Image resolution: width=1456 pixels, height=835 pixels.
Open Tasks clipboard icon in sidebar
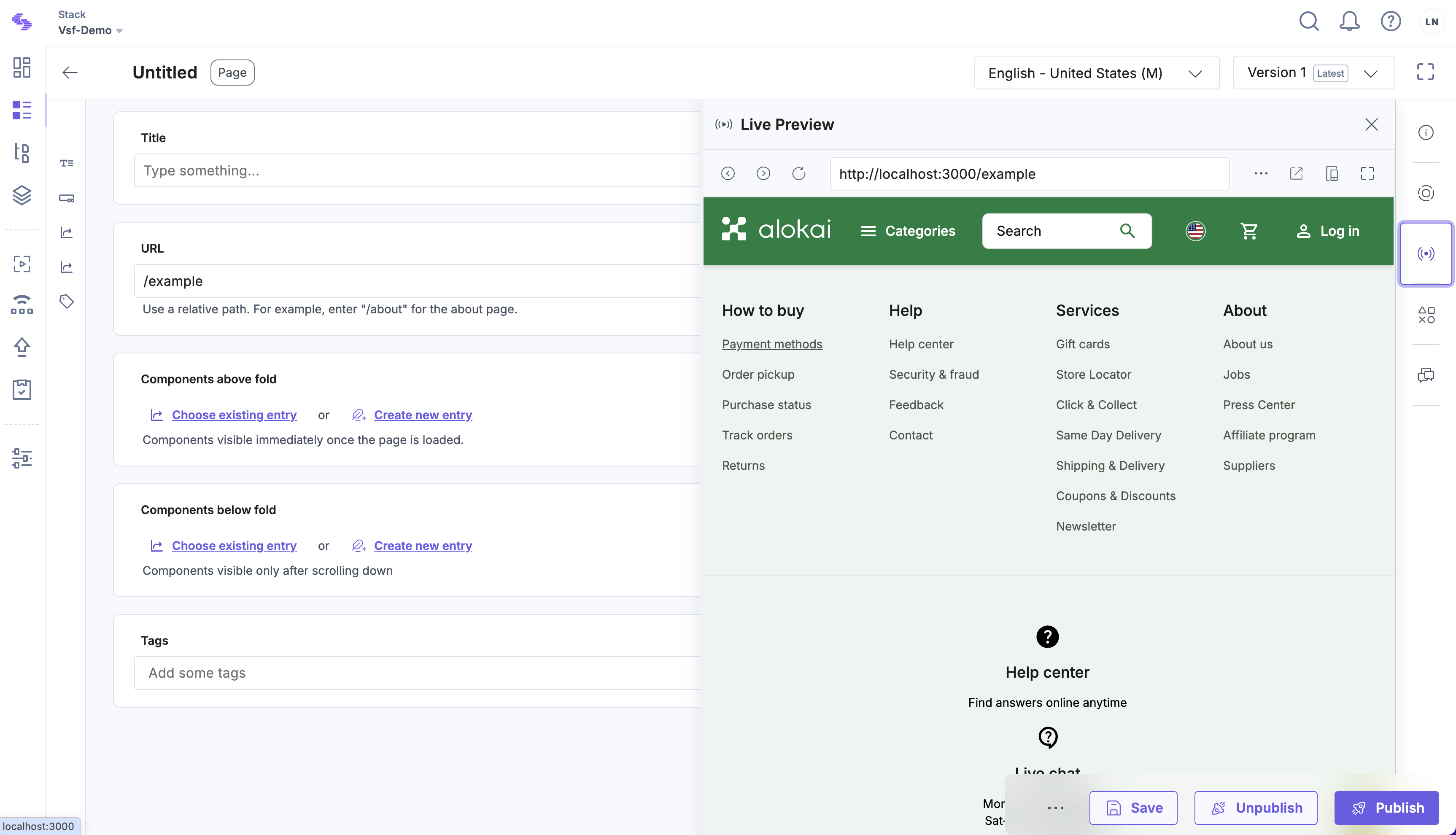click(22, 389)
